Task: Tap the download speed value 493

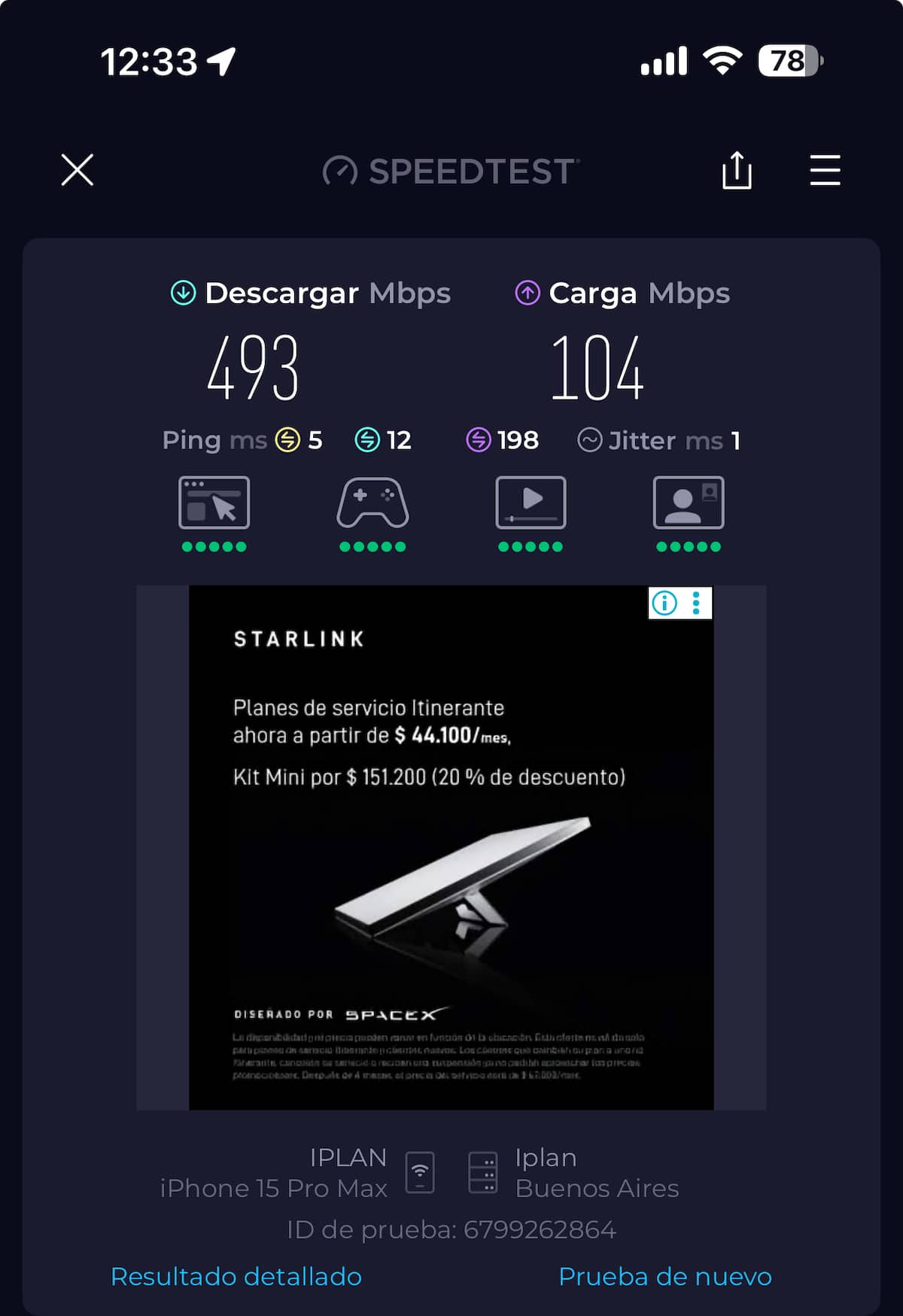Action: 254,369
